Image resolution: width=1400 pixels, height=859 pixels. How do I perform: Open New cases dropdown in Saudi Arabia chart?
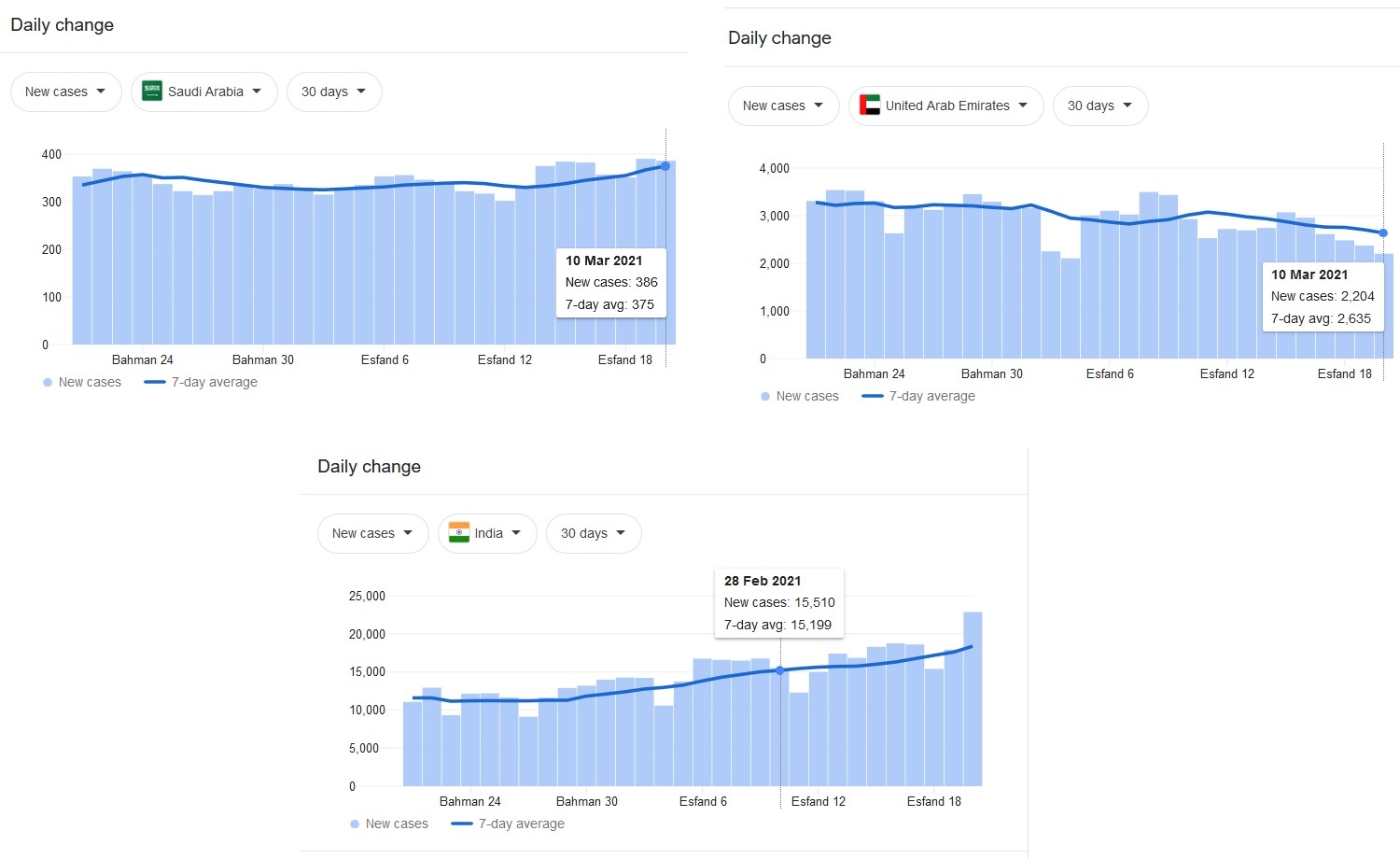click(x=65, y=92)
